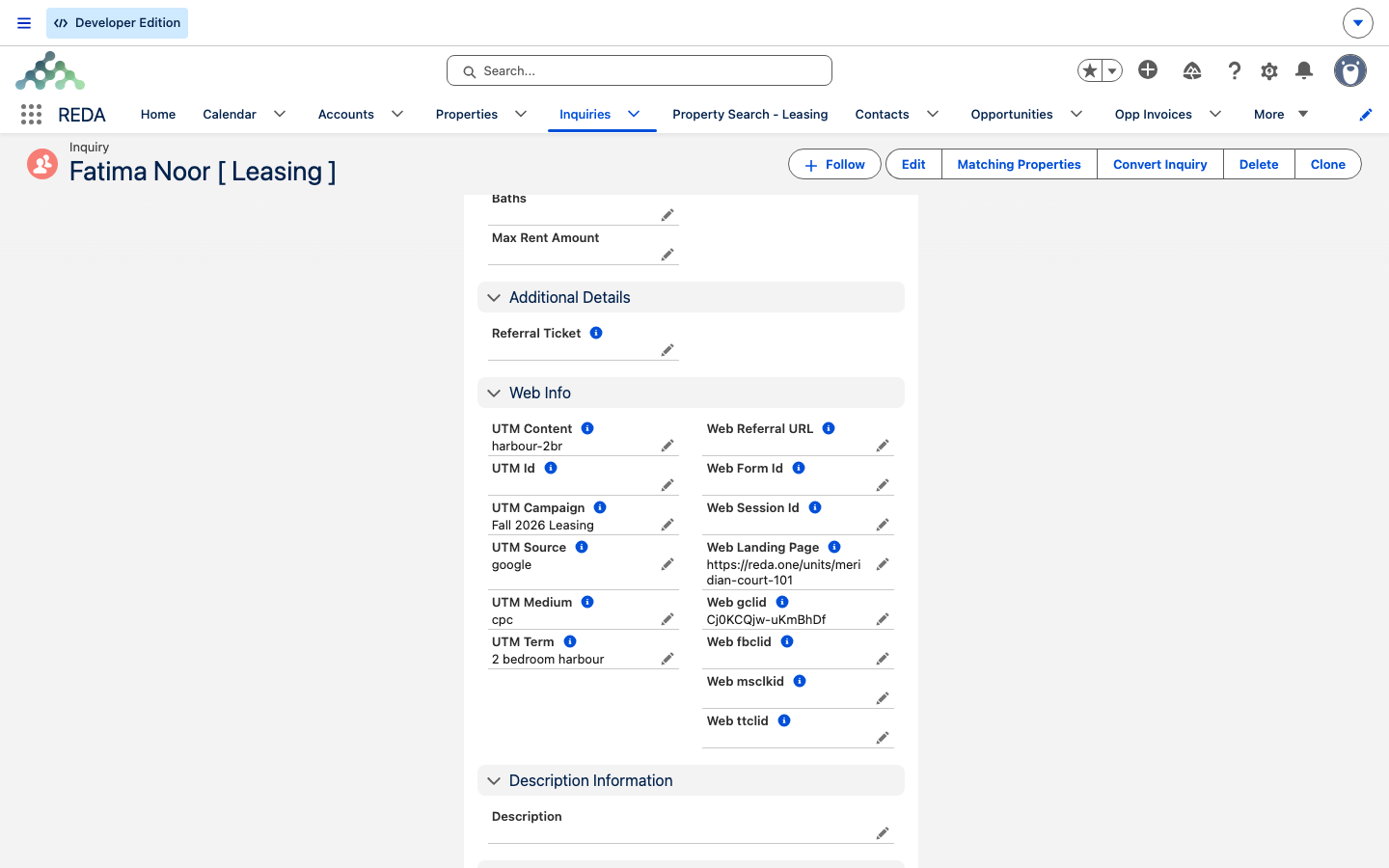Open the Calendar tab dropdown chevron
Image resolution: width=1389 pixels, height=868 pixels.
pos(280,114)
